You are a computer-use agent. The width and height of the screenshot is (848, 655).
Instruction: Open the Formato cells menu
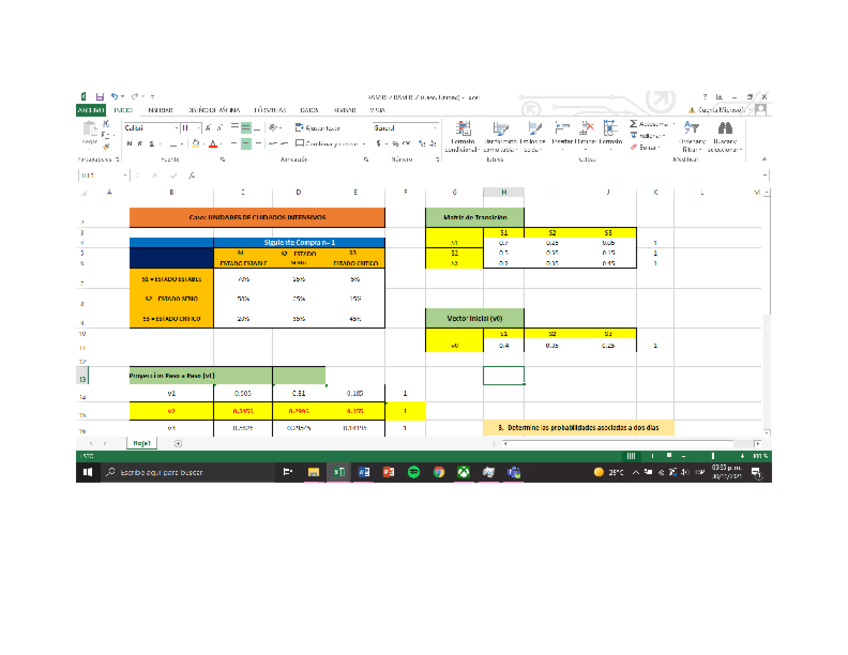(x=611, y=133)
